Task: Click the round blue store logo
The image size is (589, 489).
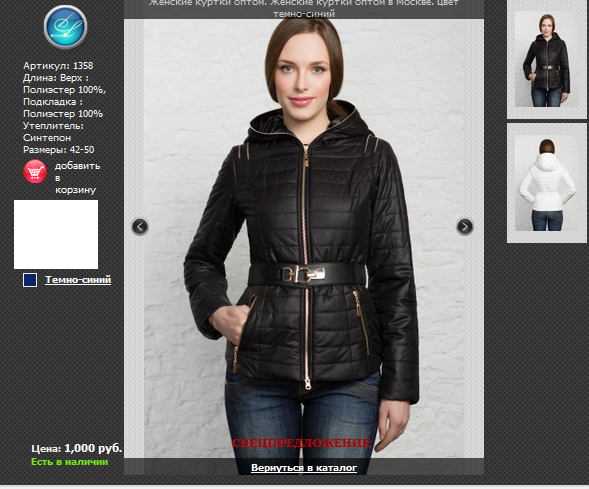Action: [x=65, y=27]
